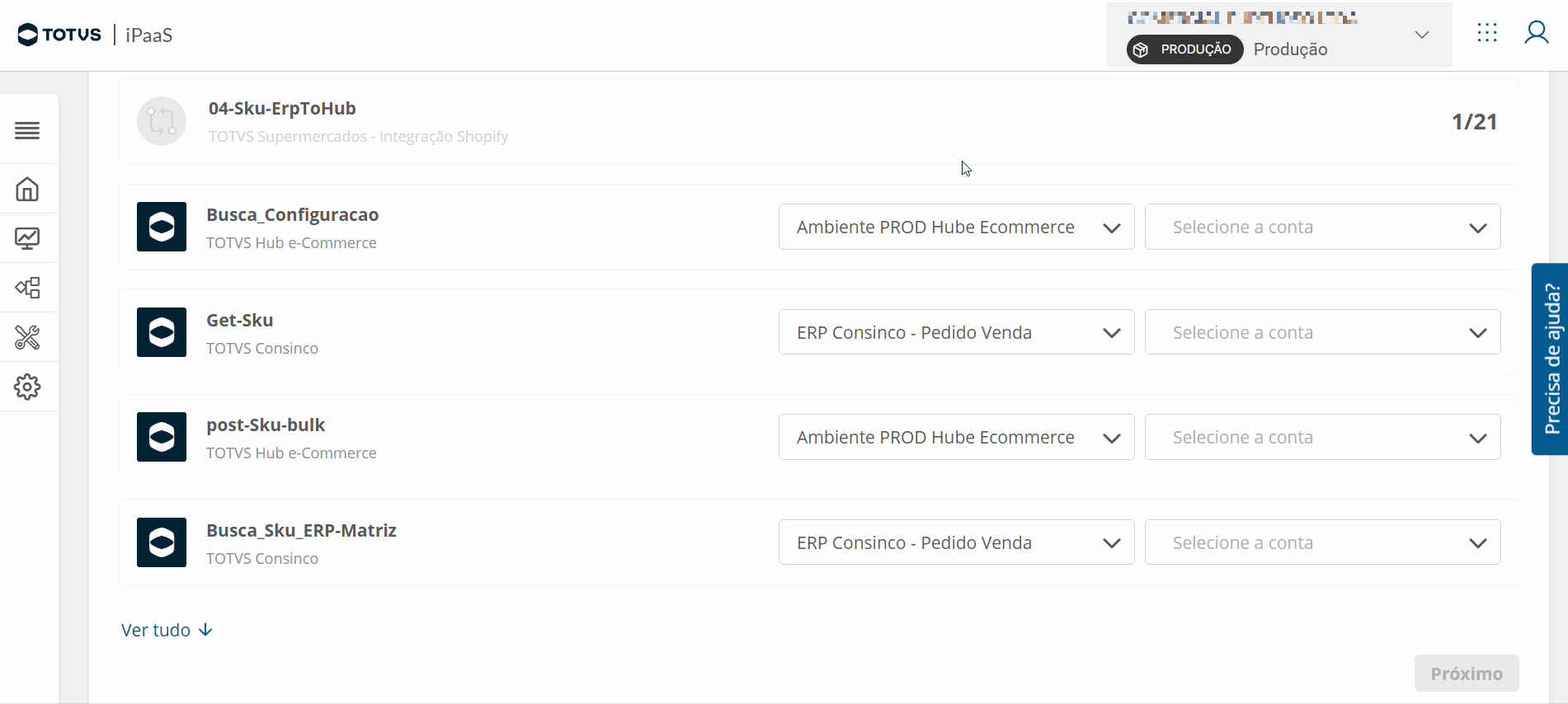The width and height of the screenshot is (1568, 704).
Task: Click the integrations diagram sidebar icon
Action: click(x=27, y=288)
